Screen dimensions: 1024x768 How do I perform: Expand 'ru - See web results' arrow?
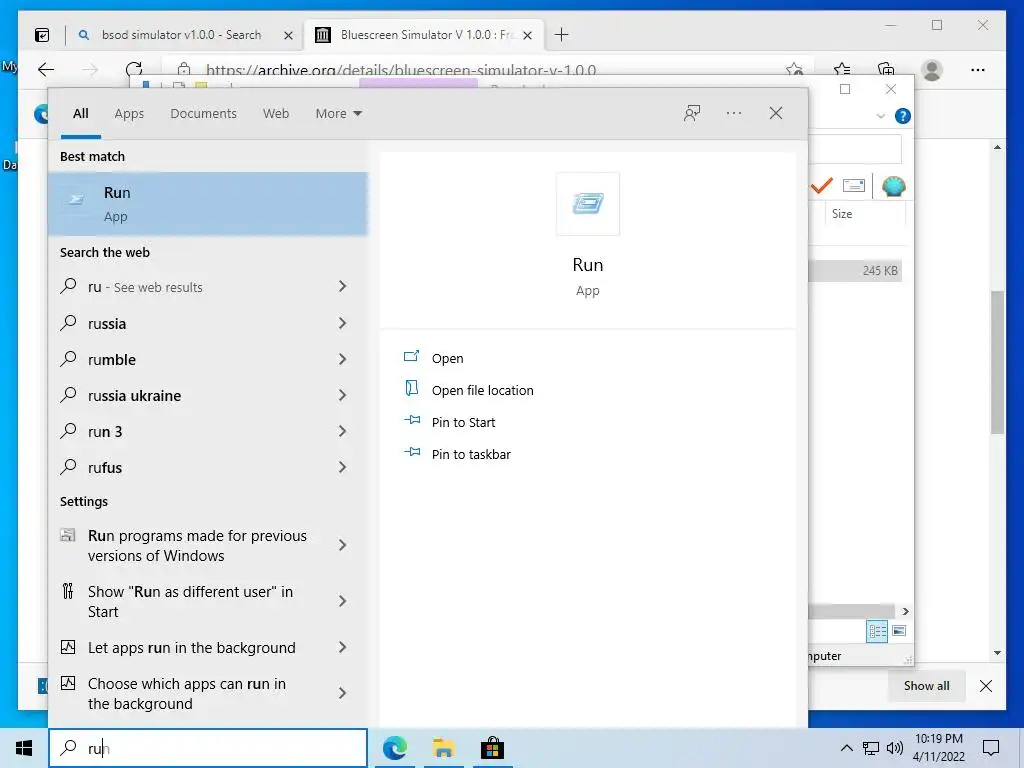pos(342,286)
